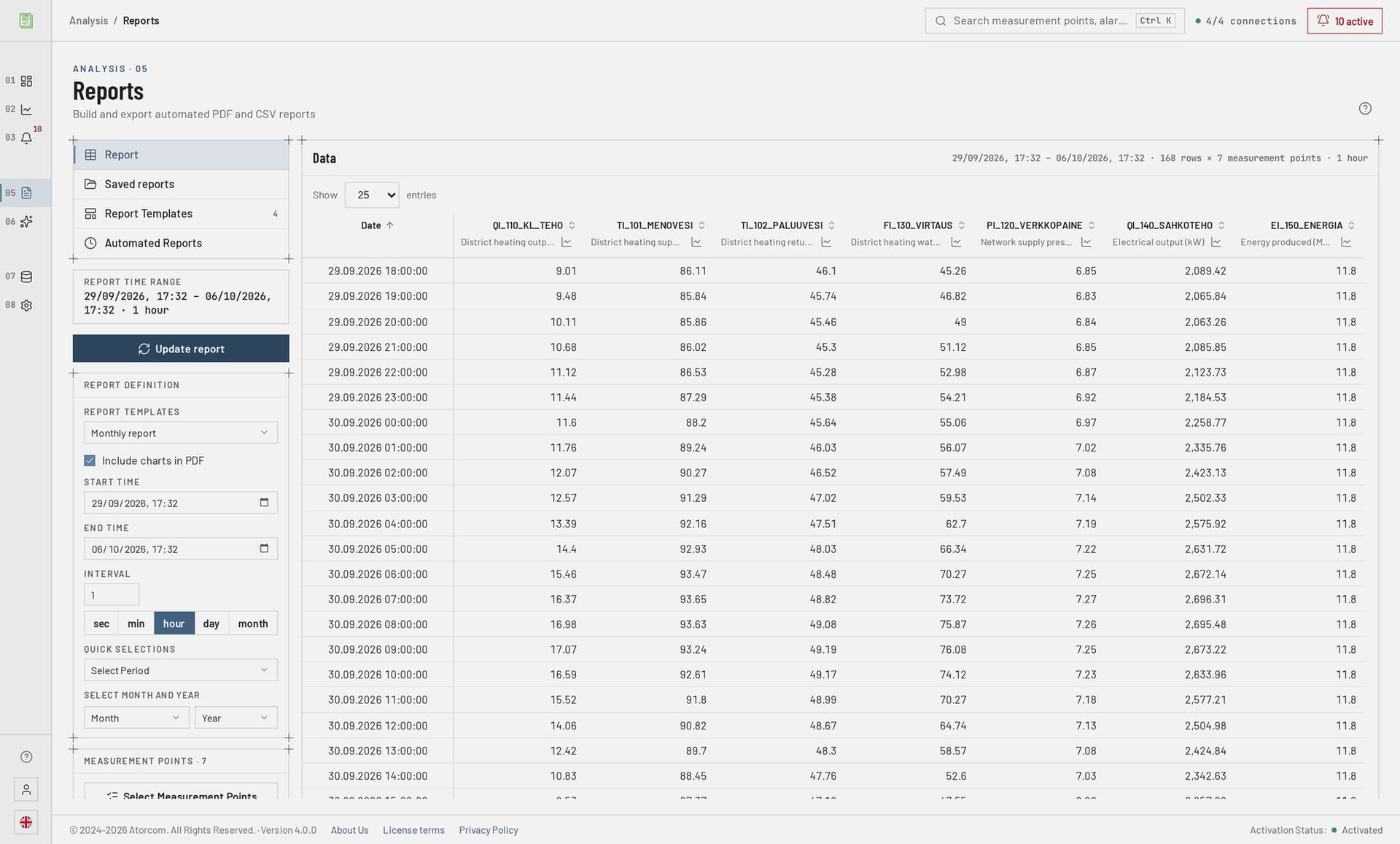Click chart icon under FI_130_VIRTAUS column
Viewport: 1400px width, 844px height.
click(x=956, y=243)
